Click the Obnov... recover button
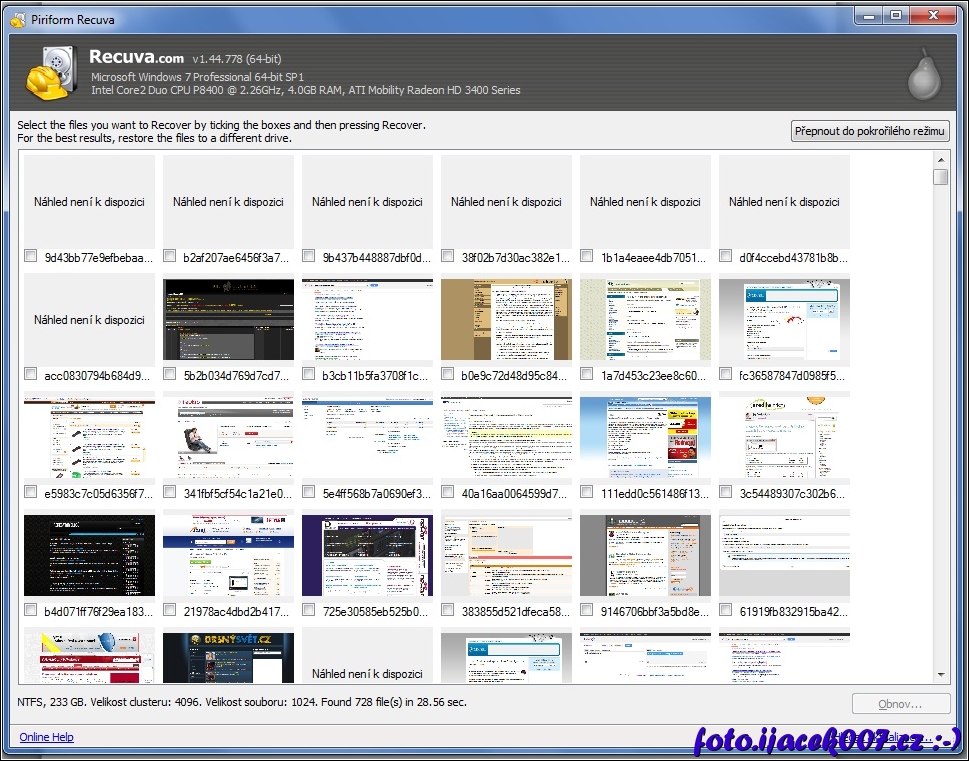 click(900, 703)
